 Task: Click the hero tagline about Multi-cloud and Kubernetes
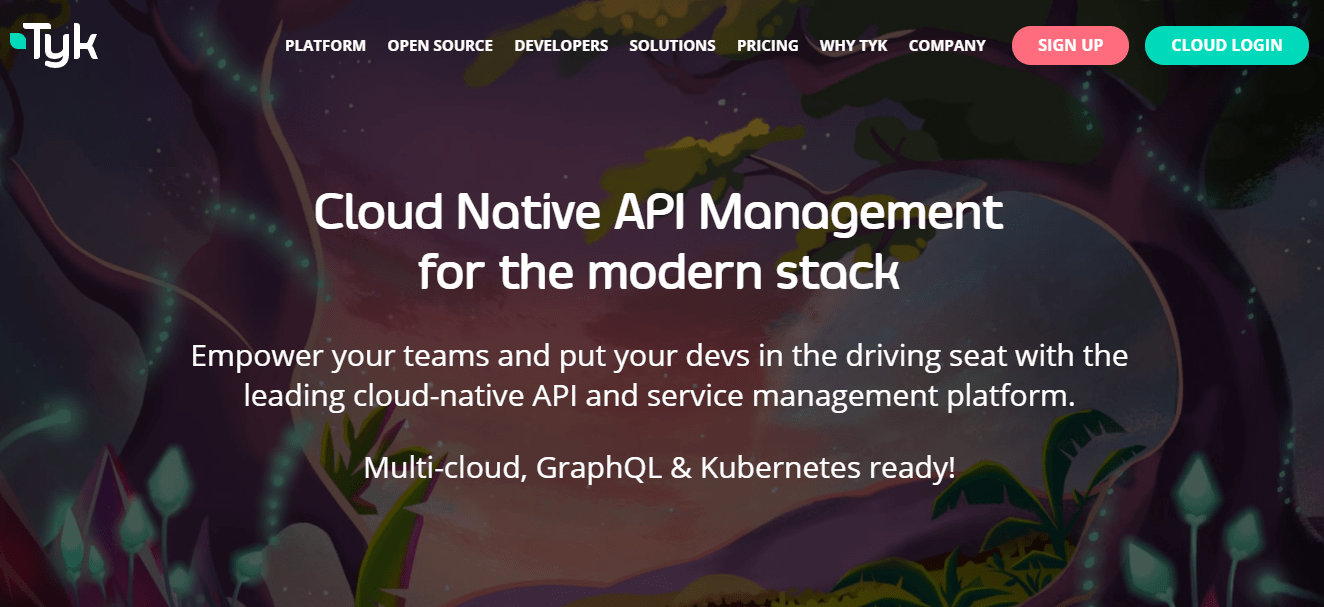point(661,466)
